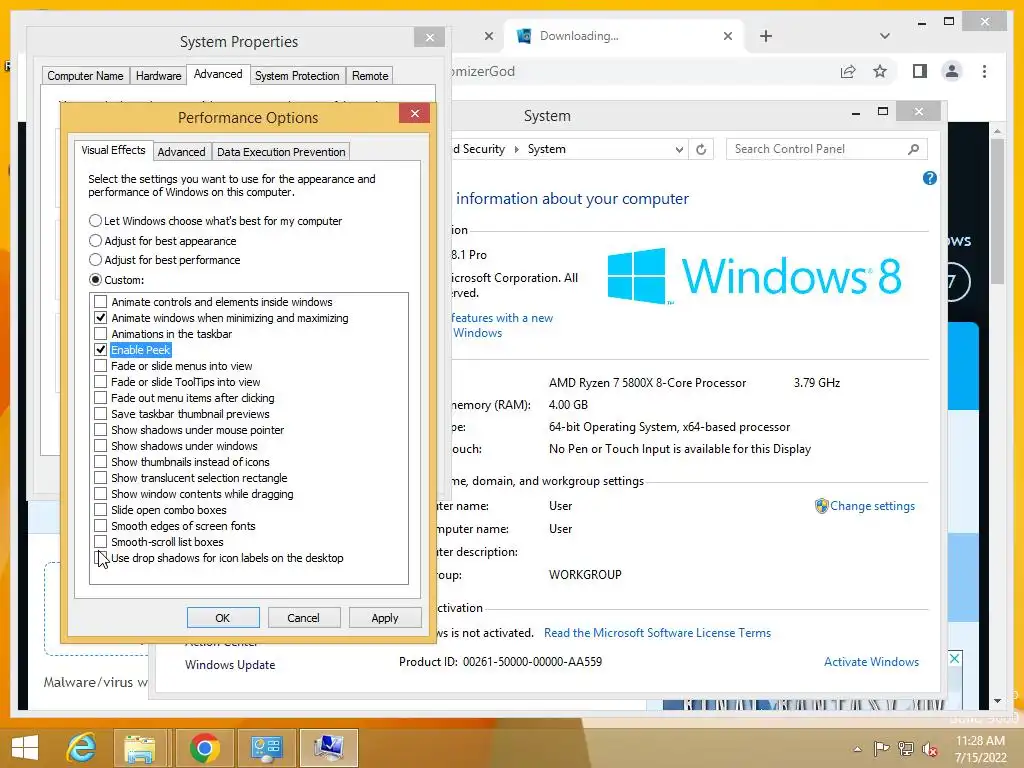
Task: Select the Custom radio option
Action: click(95, 280)
